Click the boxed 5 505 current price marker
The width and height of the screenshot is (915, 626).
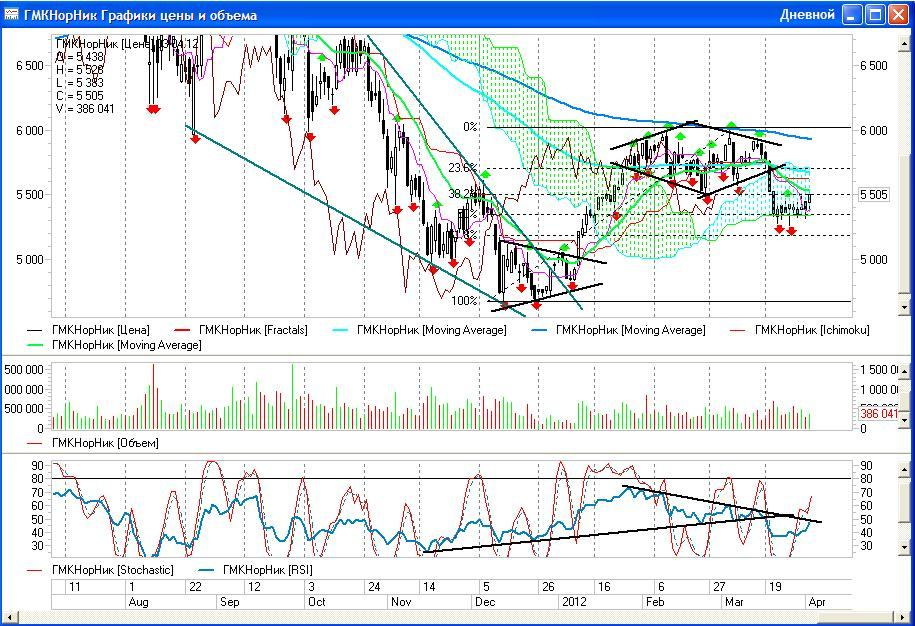coord(874,195)
